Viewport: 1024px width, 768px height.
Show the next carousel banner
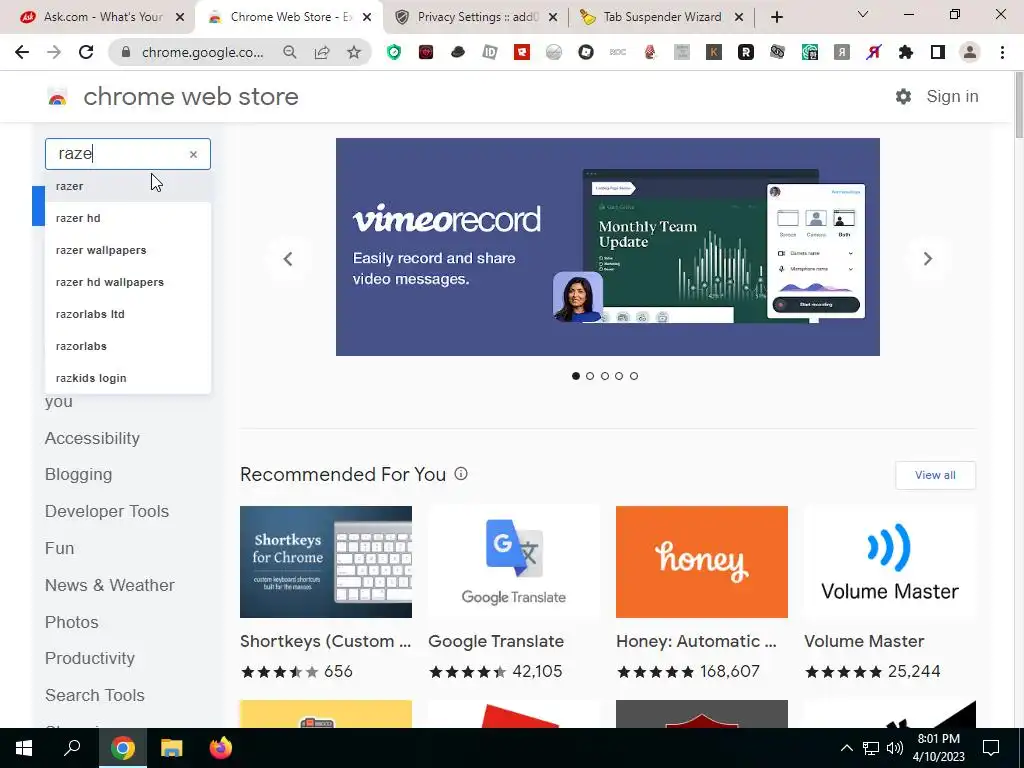pyautogui.click(x=927, y=259)
